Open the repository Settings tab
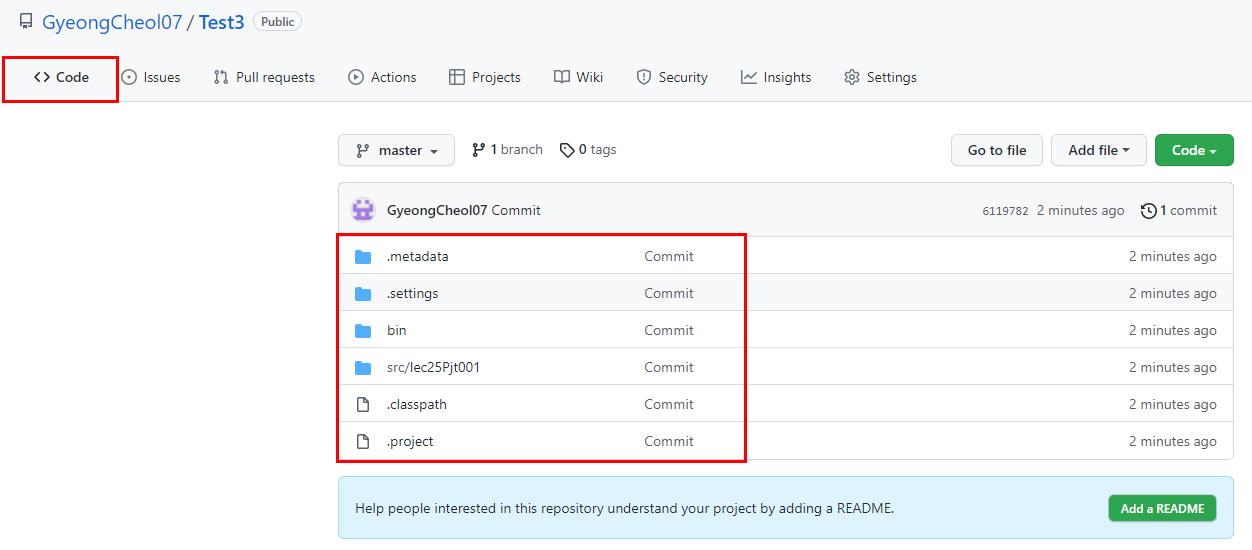 click(x=880, y=77)
